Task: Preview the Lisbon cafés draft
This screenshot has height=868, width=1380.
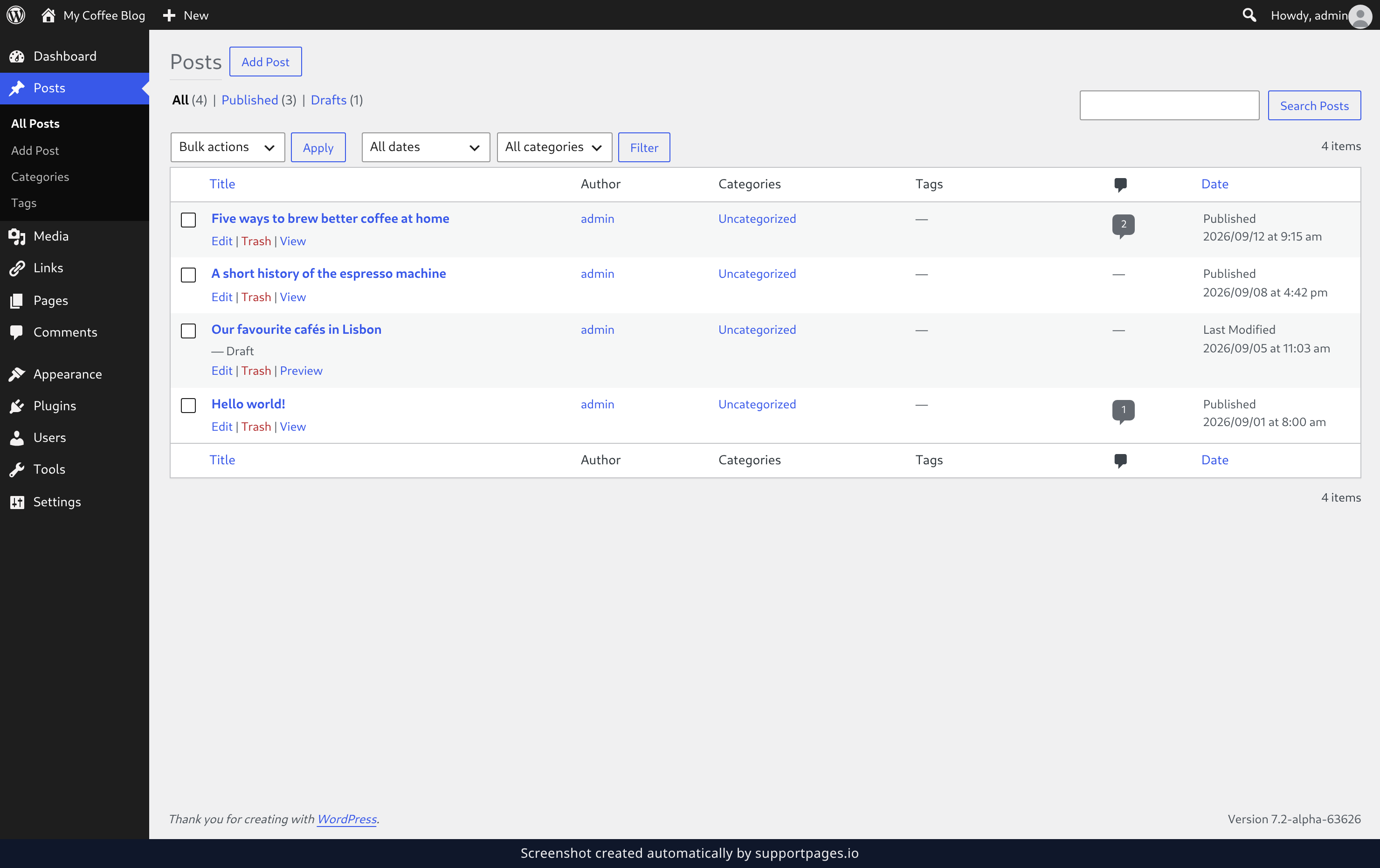Action: click(301, 371)
